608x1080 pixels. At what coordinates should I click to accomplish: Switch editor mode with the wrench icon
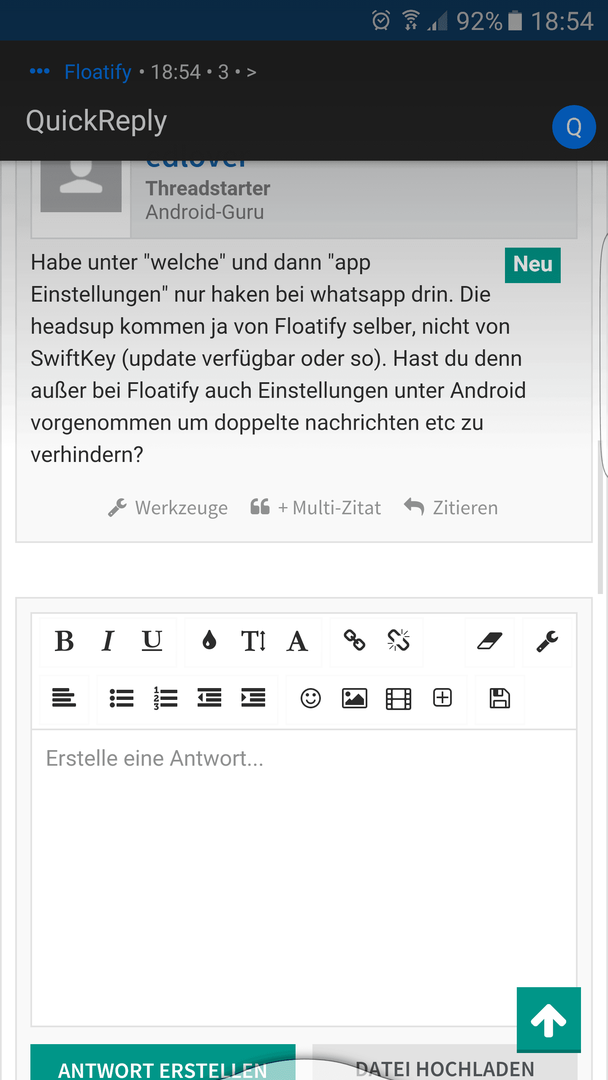coord(547,642)
